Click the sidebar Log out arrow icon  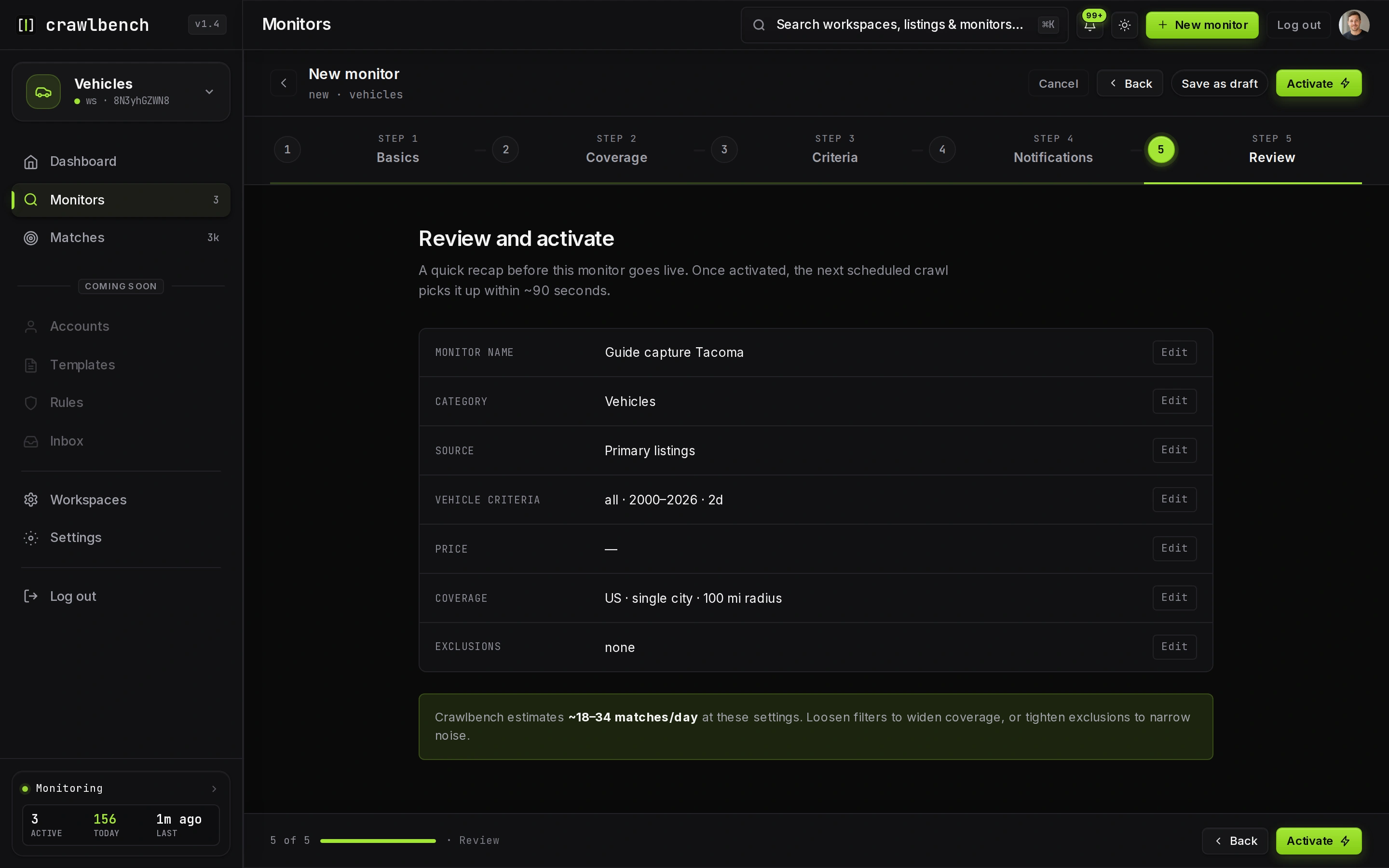click(x=31, y=597)
